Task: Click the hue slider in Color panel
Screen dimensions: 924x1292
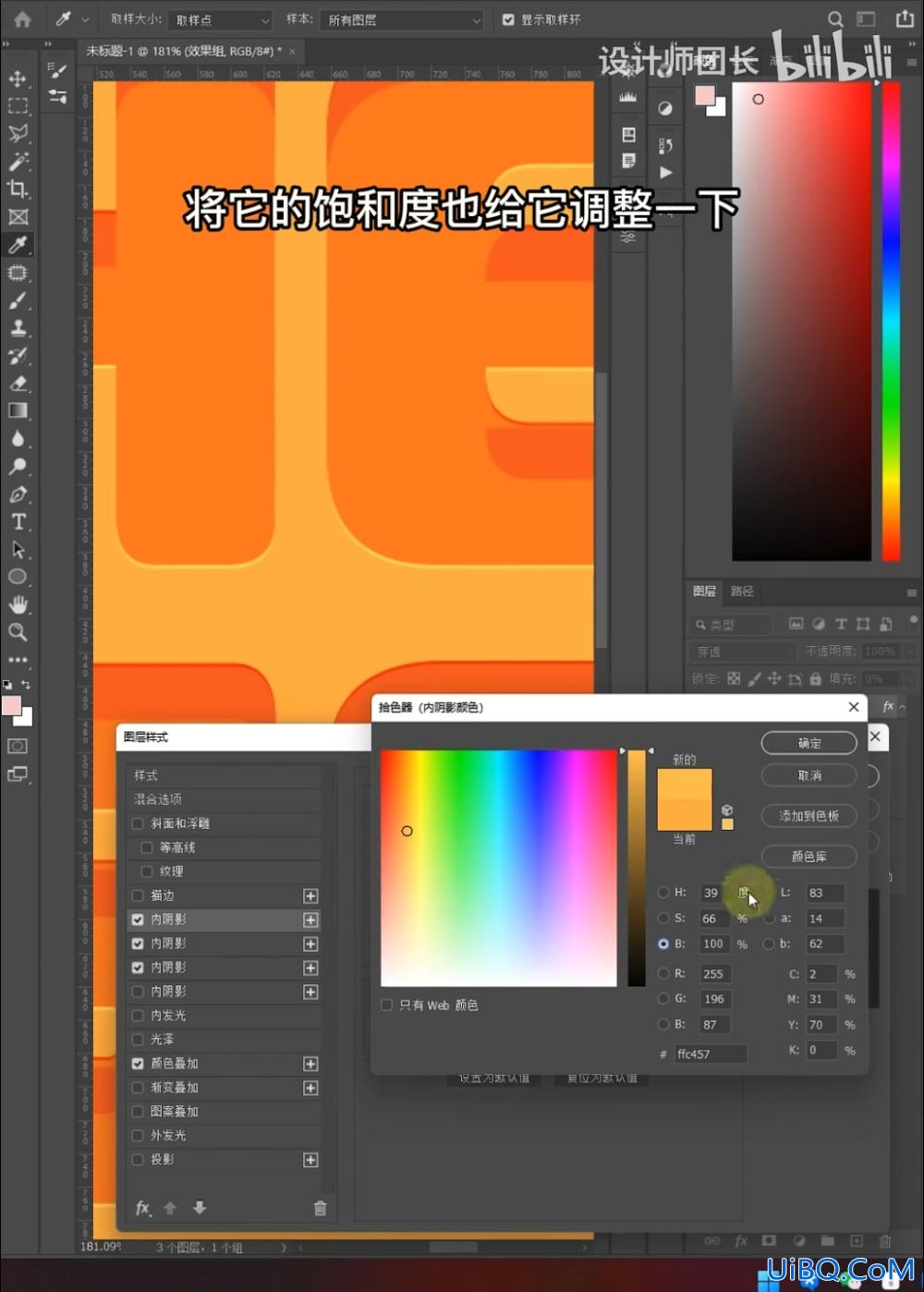Action: coord(891,321)
